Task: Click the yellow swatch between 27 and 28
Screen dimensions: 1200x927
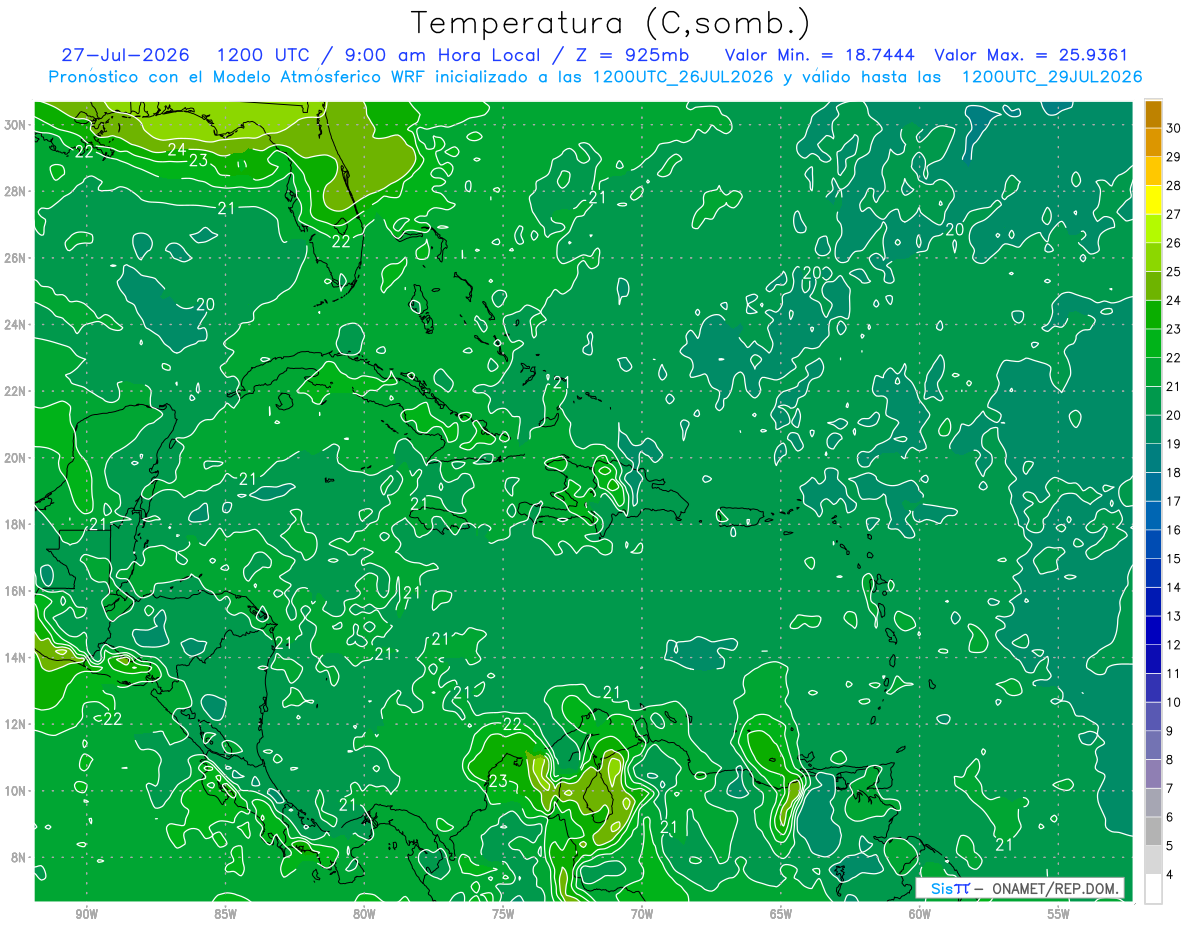Action: [x=1153, y=200]
